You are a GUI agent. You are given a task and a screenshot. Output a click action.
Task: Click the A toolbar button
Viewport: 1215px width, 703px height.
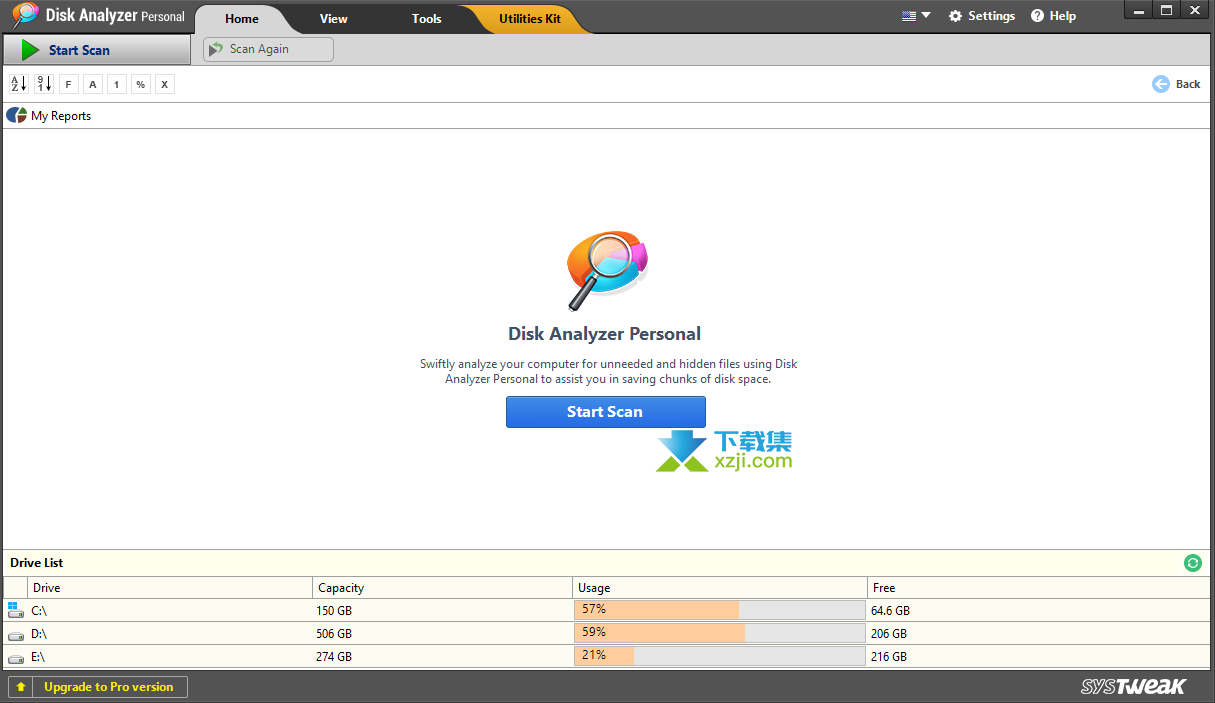pos(93,84)
